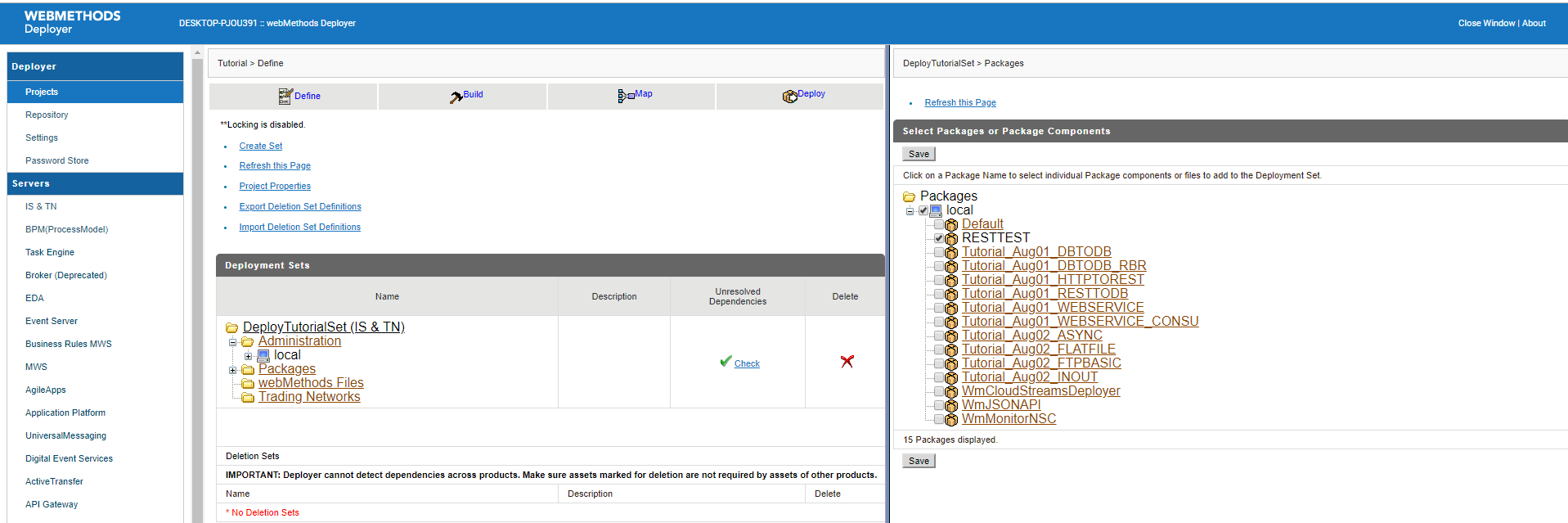1568x523 pixels.
Task: Click the Deploy package icon
Action: click(789, 97)
